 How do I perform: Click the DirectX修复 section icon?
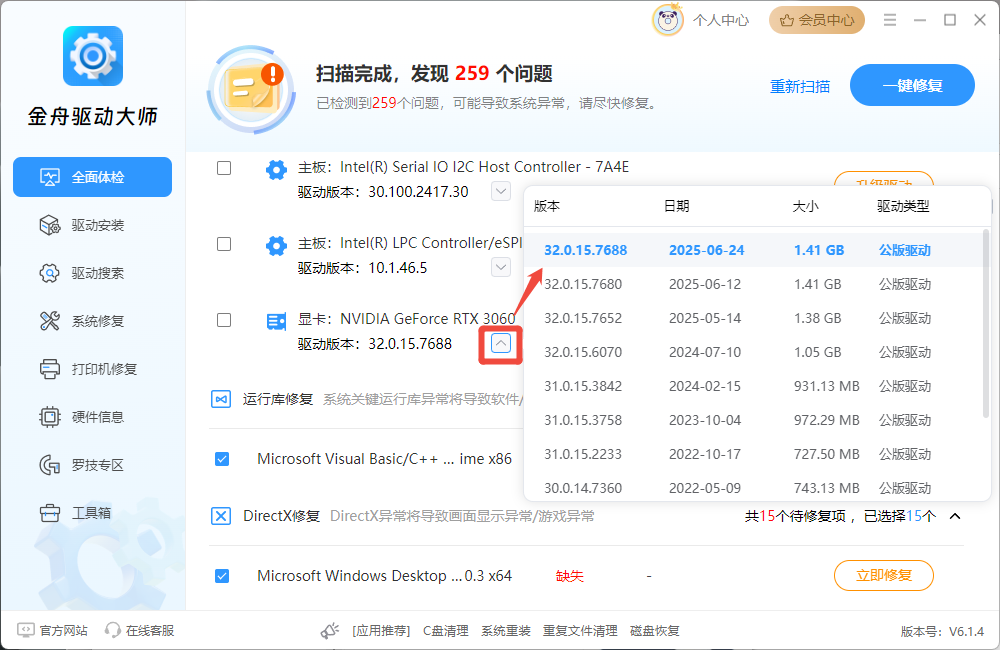[221, 516]
